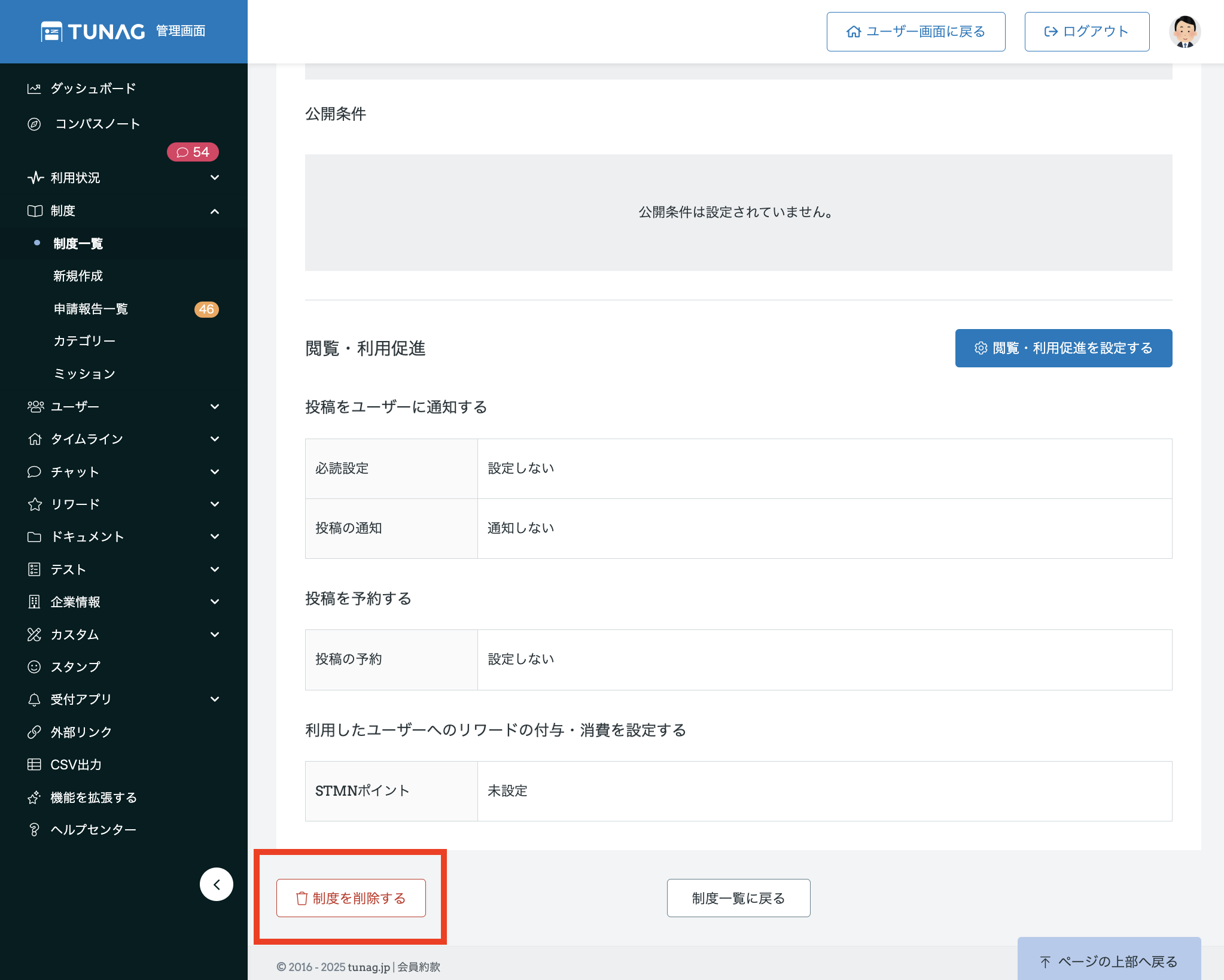Click the CSV出力 table icon

pos(35,764)
